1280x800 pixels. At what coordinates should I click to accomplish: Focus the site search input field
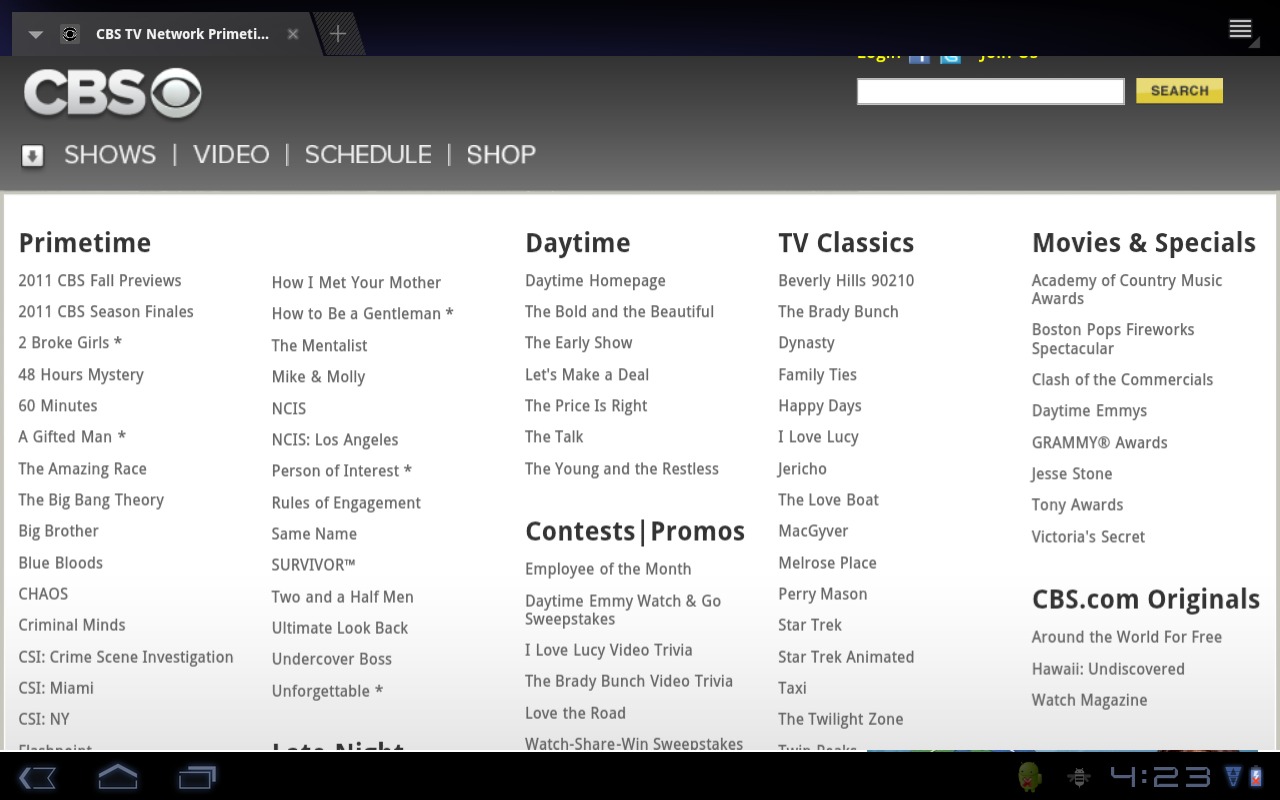[x=990, y=91]
